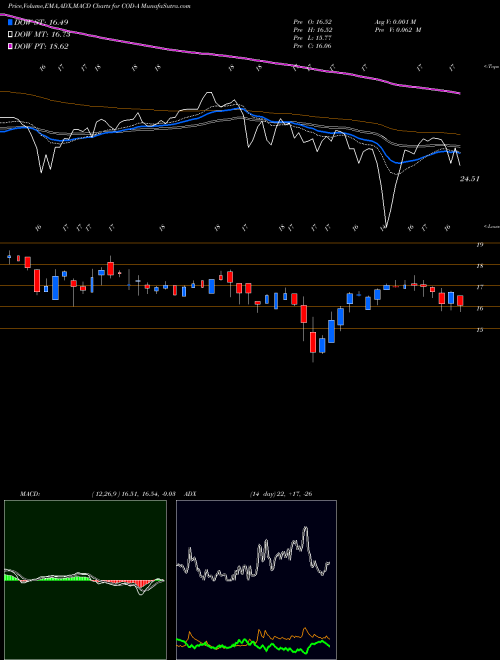This screenshot has height=660, width=500.
Task: Click the 'Pre V: 0.062 M' volume text
Action: click(398, 30)
